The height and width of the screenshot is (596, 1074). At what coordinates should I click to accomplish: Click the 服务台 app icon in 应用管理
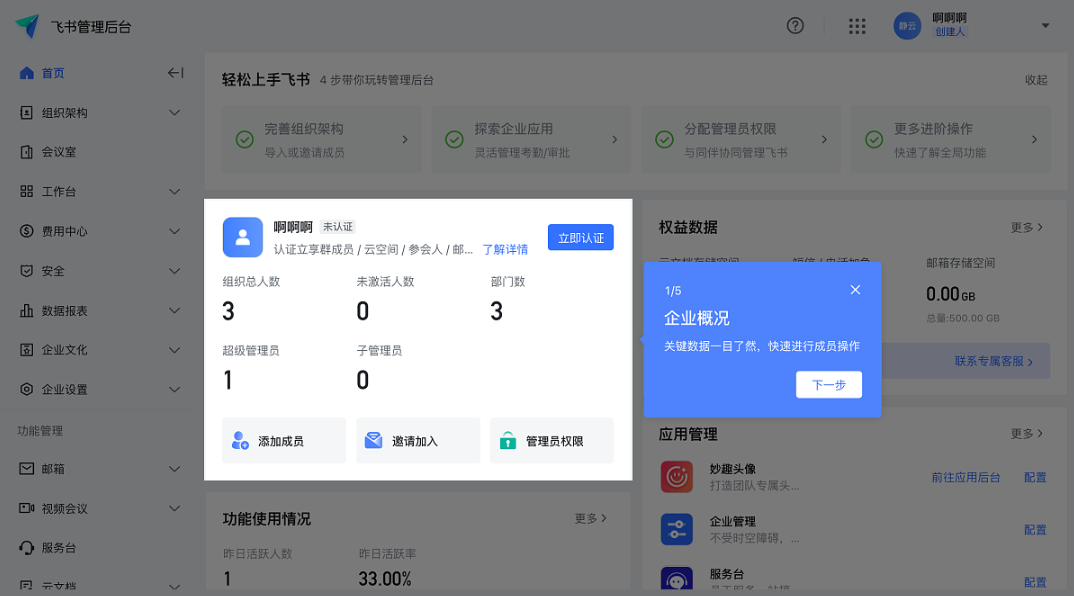677,578
